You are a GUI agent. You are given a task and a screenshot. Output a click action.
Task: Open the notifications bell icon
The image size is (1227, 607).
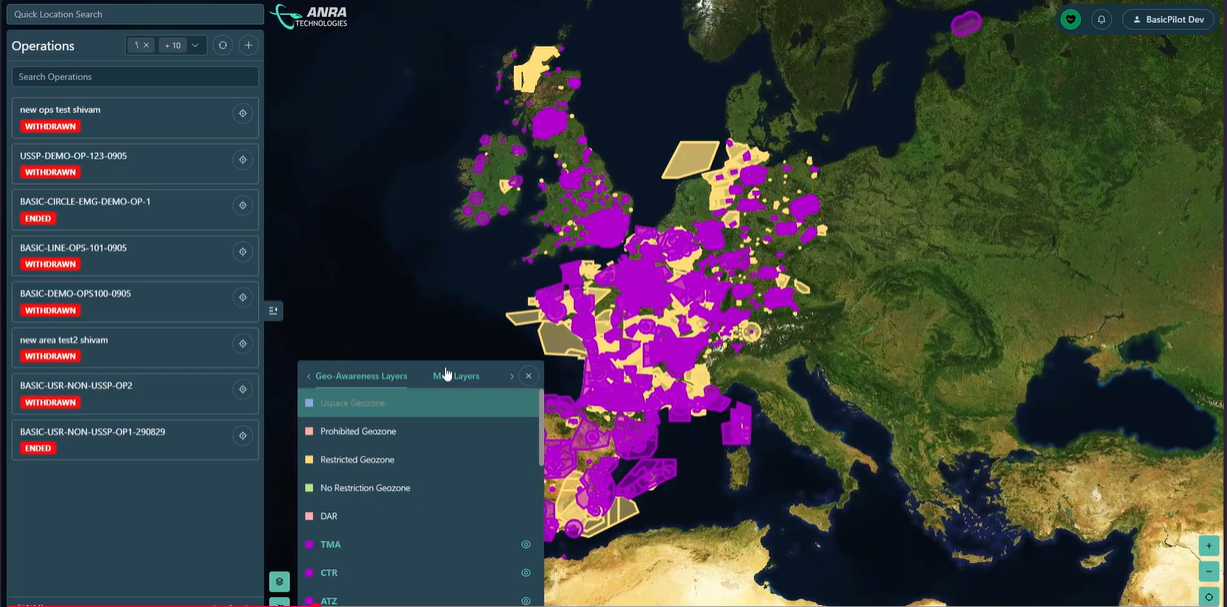point(1101,19)
